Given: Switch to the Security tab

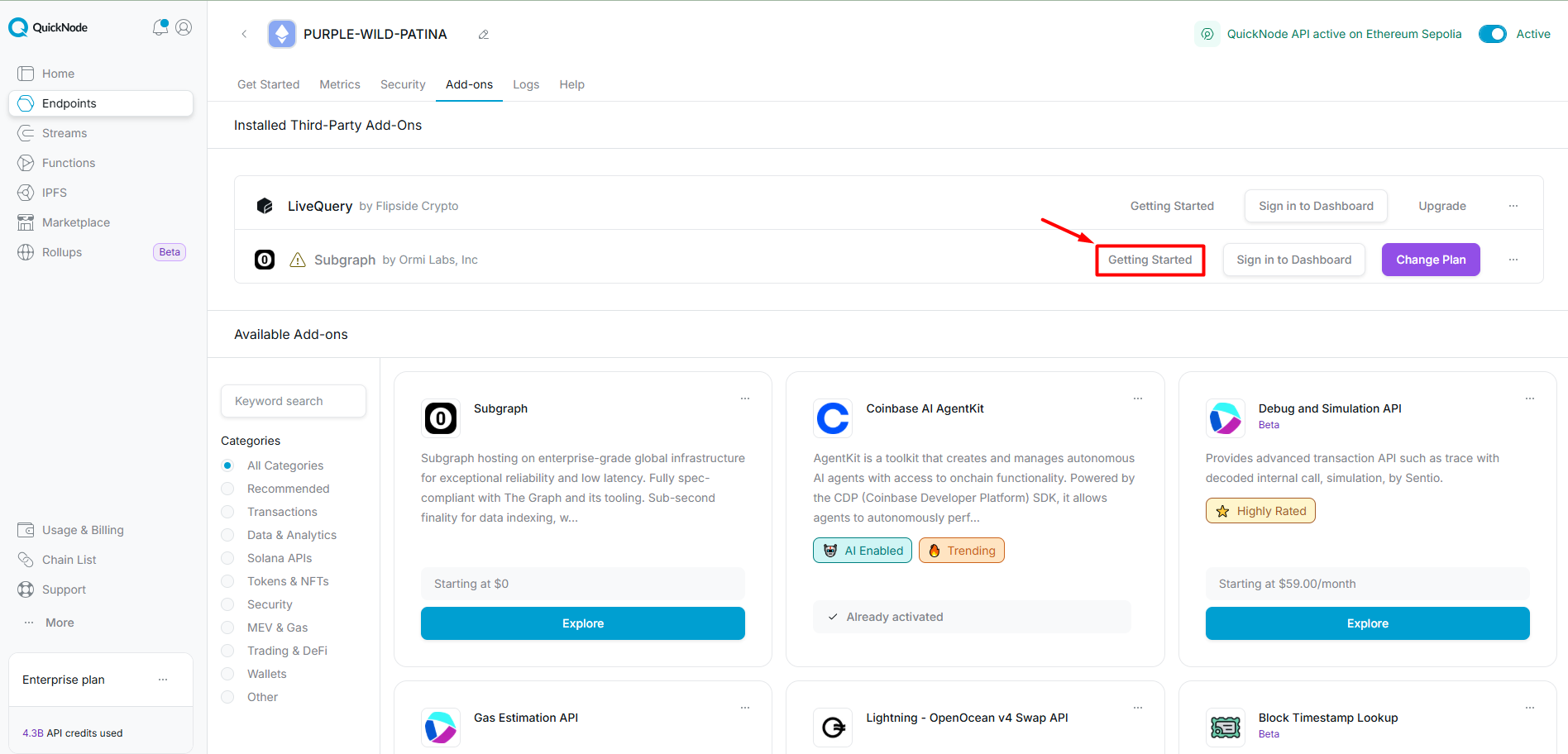Looking at the screenshot, I should pyautogui.click(x=403, y=84).
